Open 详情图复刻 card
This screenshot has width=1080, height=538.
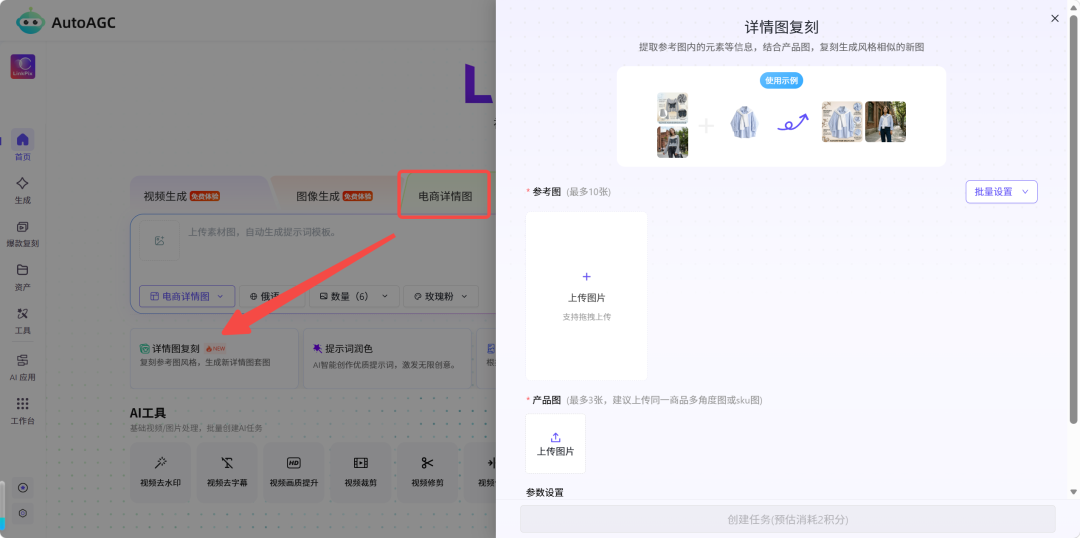point(214,358)
